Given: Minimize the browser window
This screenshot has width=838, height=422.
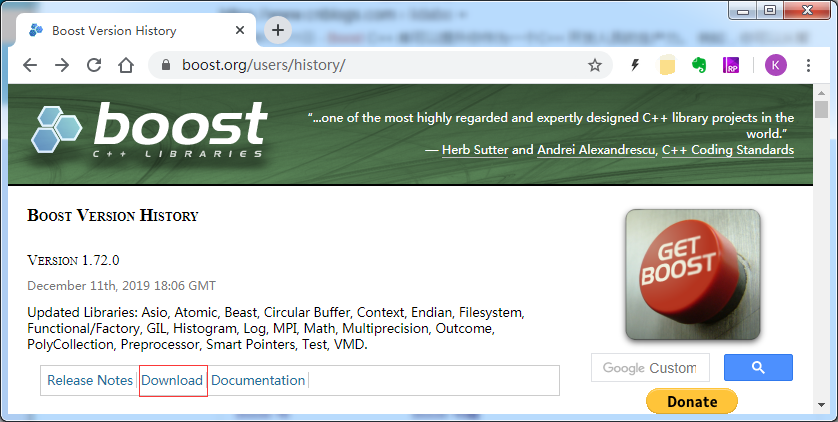Looking at the screenshot, I should pos(744,10).
